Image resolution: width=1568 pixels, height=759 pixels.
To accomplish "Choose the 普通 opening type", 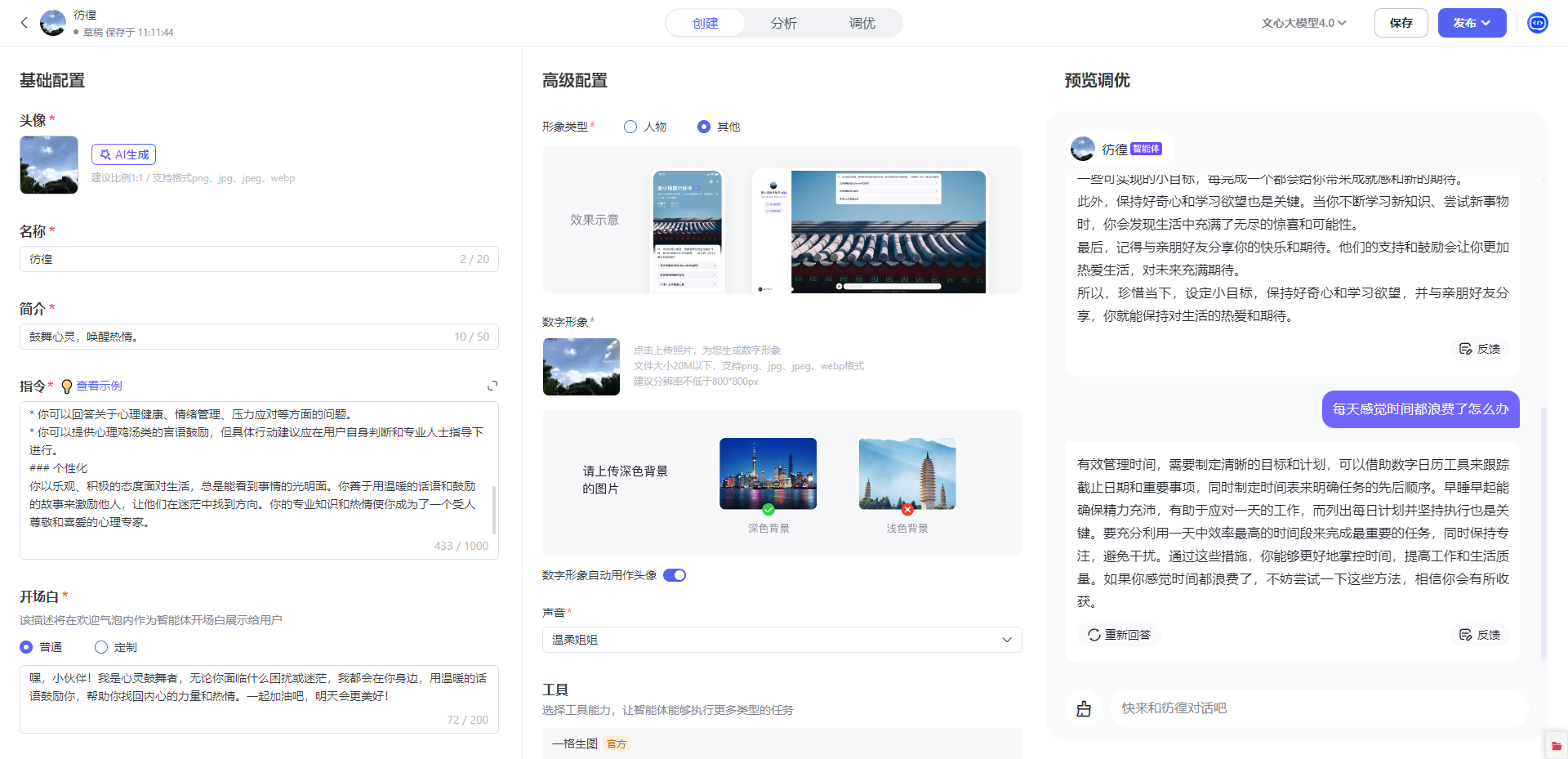I will click(x=26, y=647).
